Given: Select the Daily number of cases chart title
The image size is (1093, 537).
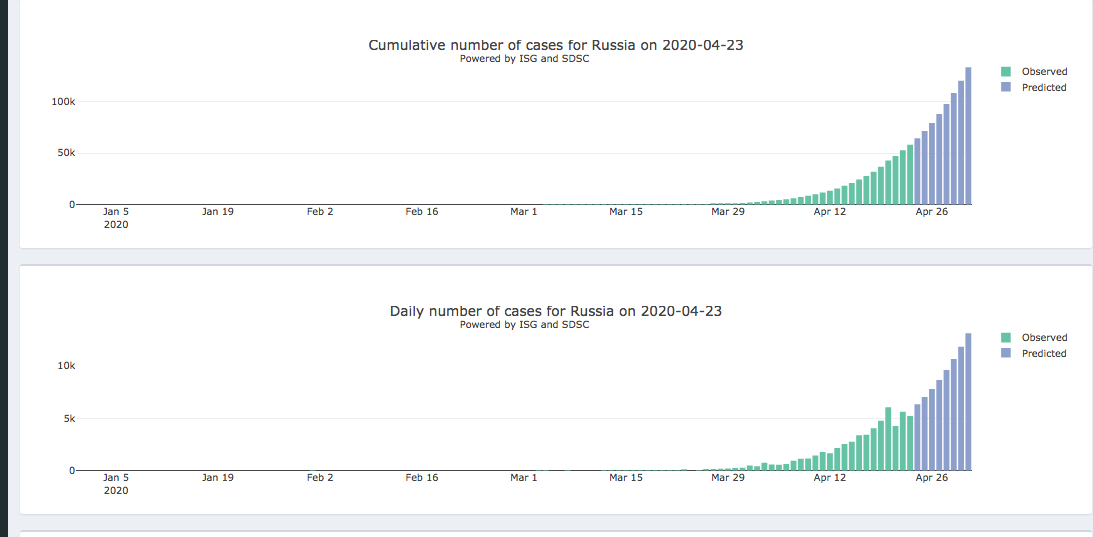Looking at the screenshot, I should [x=555, y=311].
